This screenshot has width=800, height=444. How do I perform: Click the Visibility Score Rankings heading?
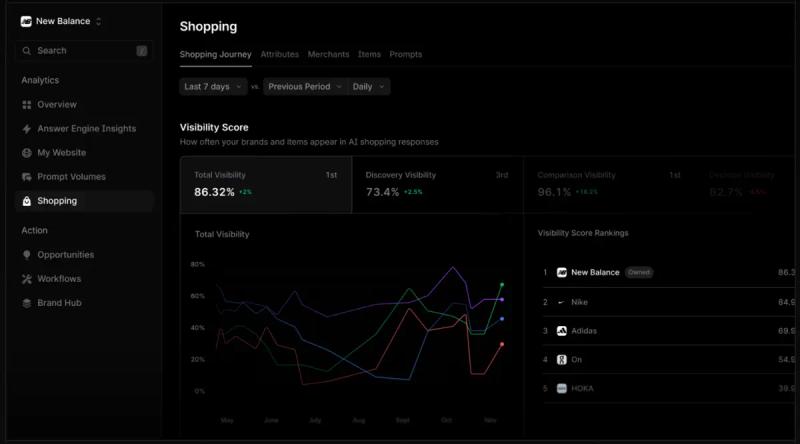pos(583,233)
